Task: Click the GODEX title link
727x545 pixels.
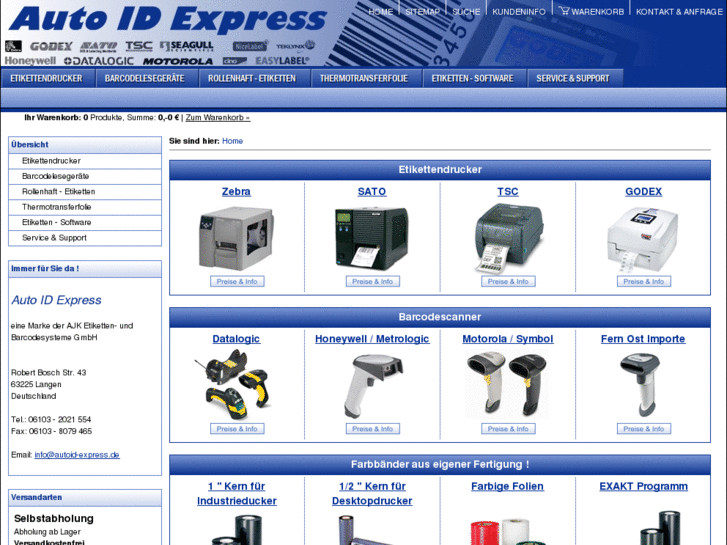Action: coord(644,192)
